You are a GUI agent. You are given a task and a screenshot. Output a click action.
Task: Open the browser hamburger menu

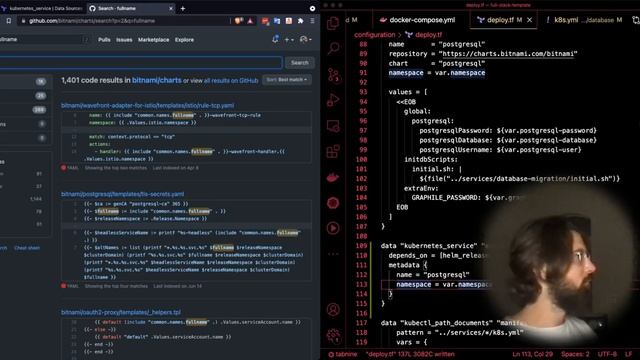(312, 21)
